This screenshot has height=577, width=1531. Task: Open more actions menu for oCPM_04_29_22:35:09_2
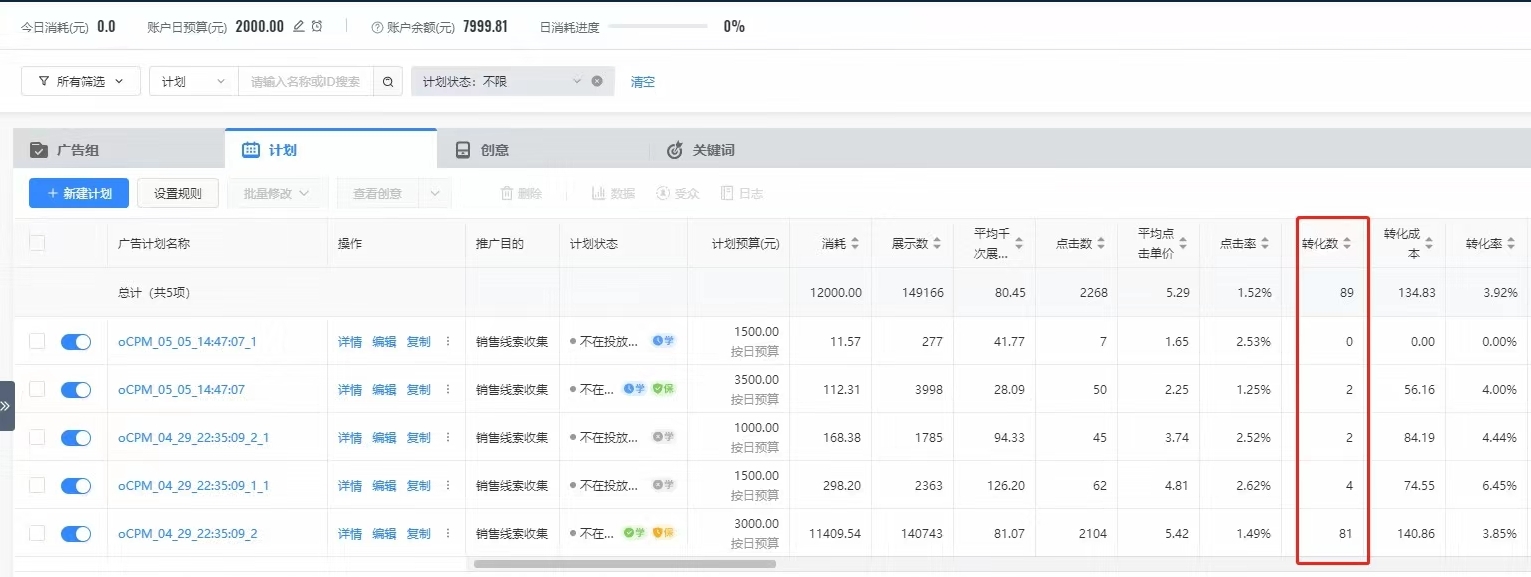coord(448,533)
